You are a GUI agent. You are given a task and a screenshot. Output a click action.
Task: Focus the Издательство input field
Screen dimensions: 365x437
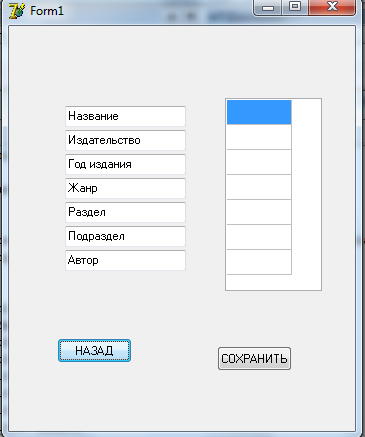tap(125, 140)
